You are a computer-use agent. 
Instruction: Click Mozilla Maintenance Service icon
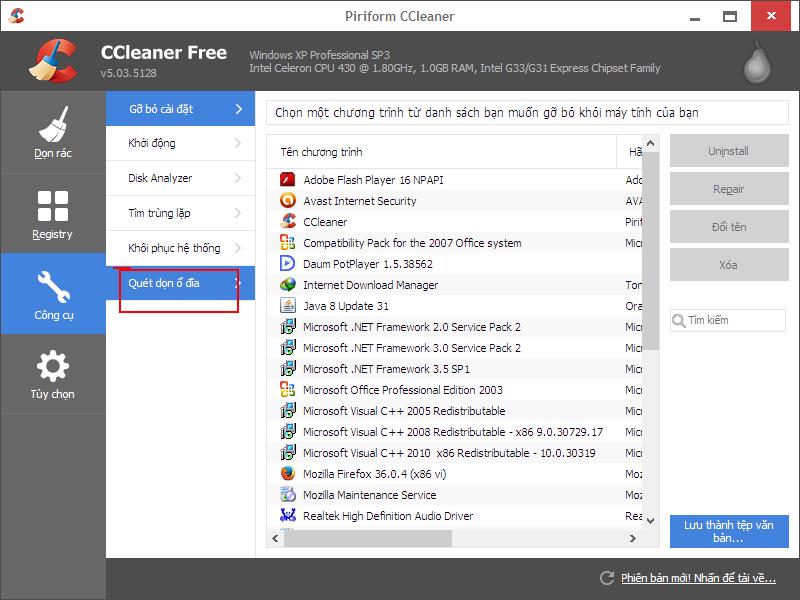[x=288, y=494]
